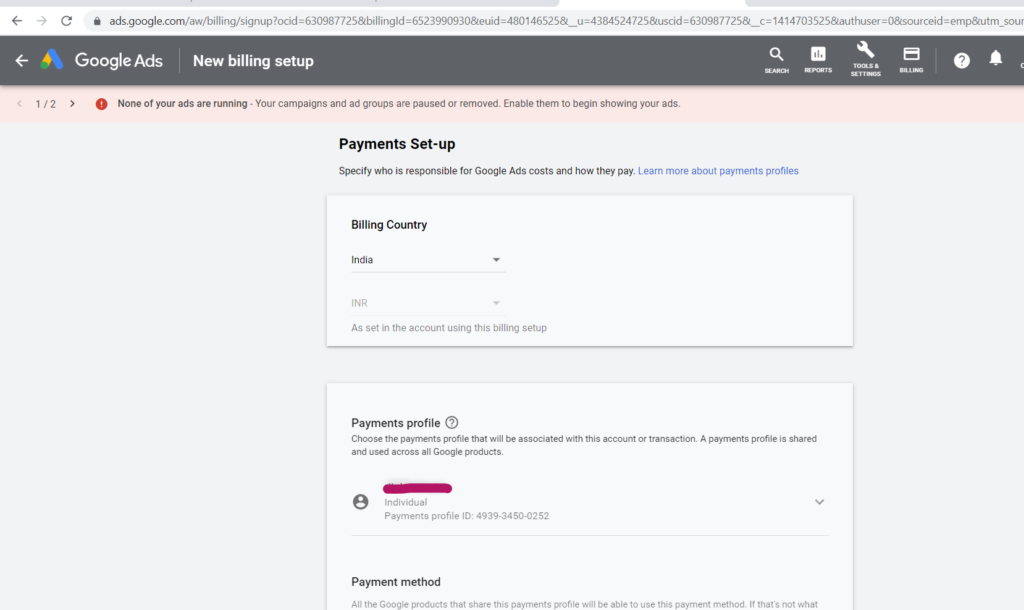
Task: Click the Billing Country label
Action: click(389, 225)
